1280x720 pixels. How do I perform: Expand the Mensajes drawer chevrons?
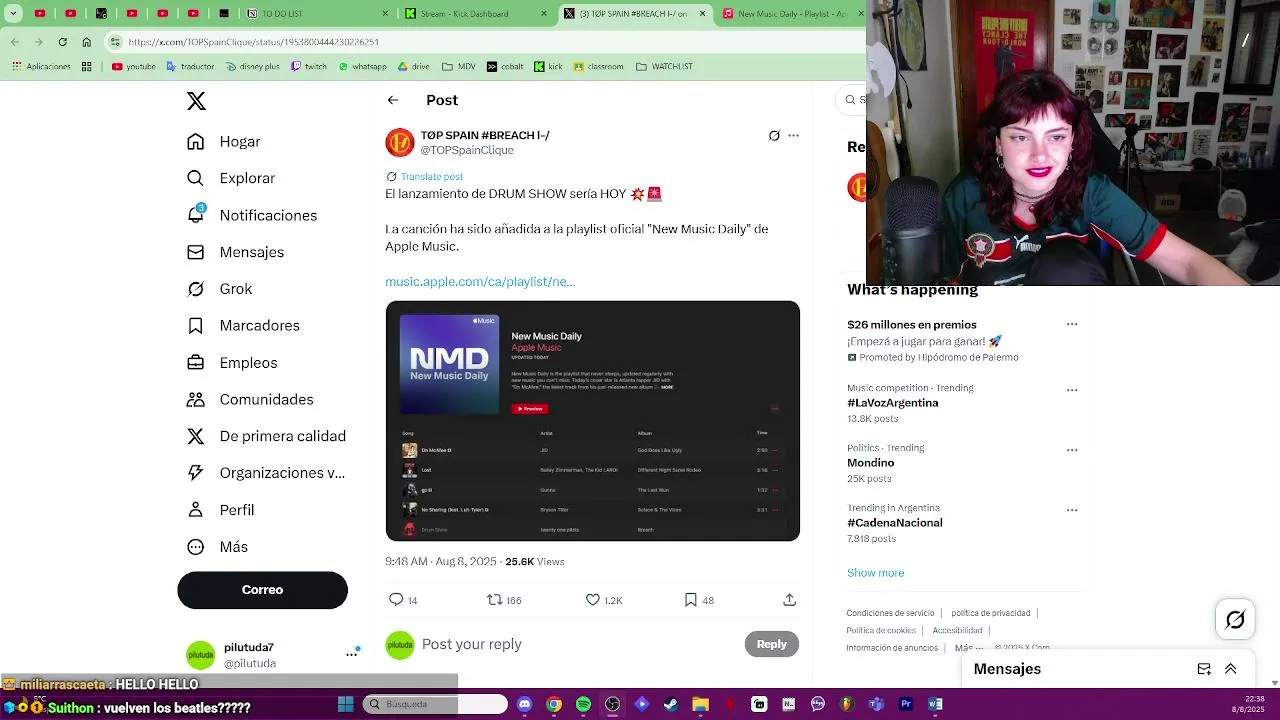pos(1231,669)
